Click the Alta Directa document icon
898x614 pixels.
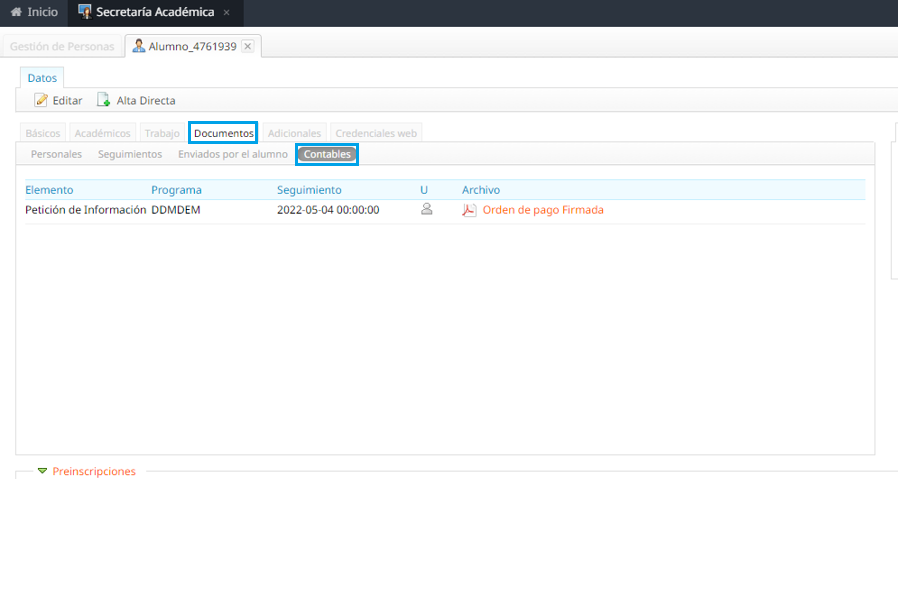103,100
